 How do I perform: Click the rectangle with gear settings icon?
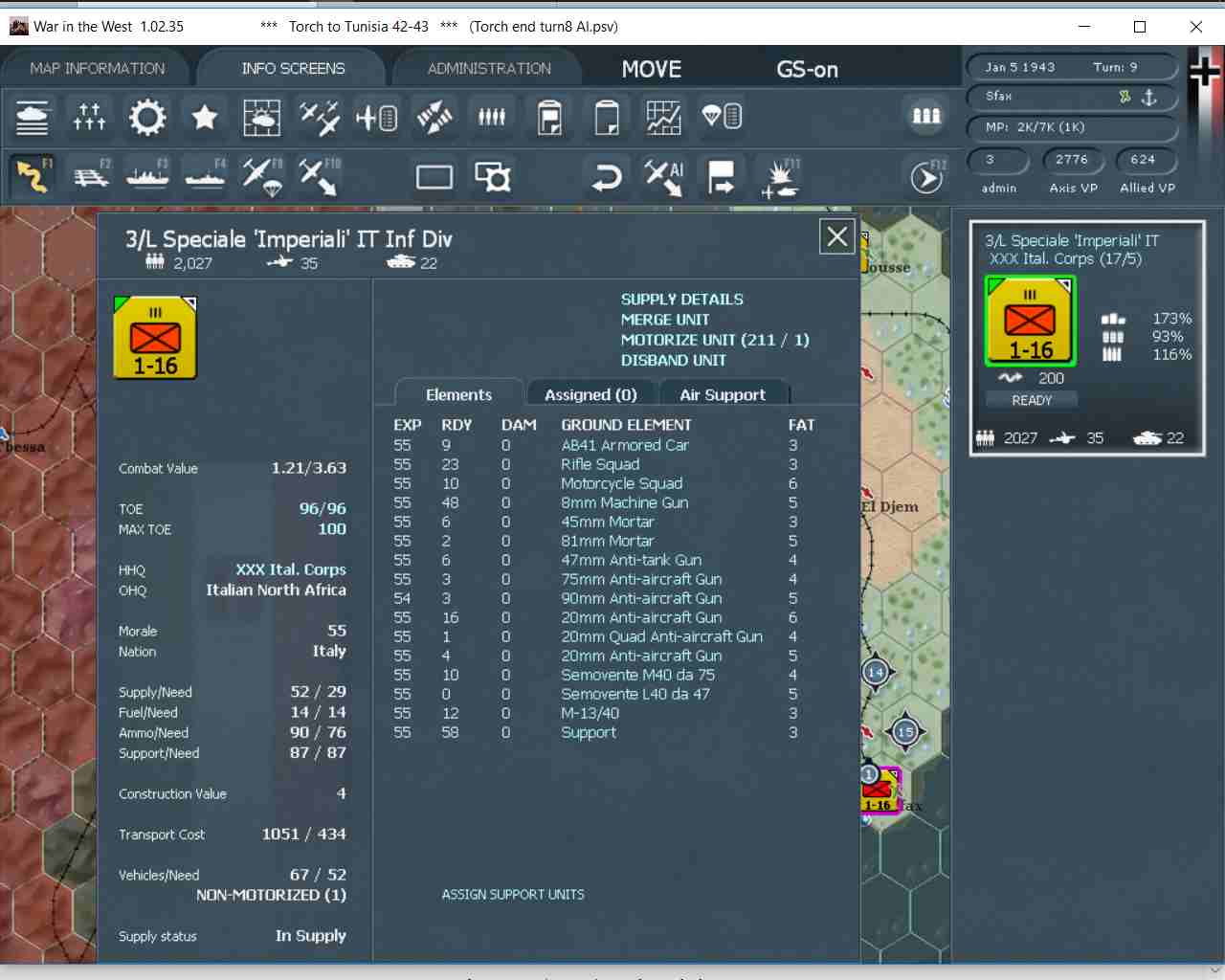(x=493, y=177)
